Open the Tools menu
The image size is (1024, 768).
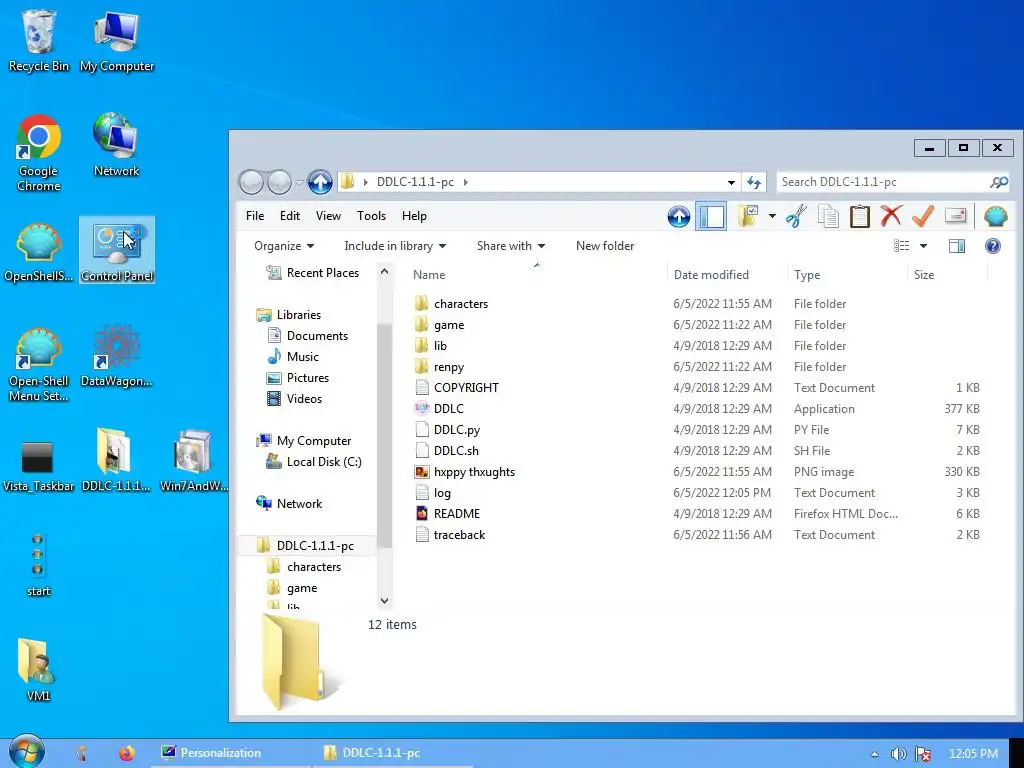point(371,216)
